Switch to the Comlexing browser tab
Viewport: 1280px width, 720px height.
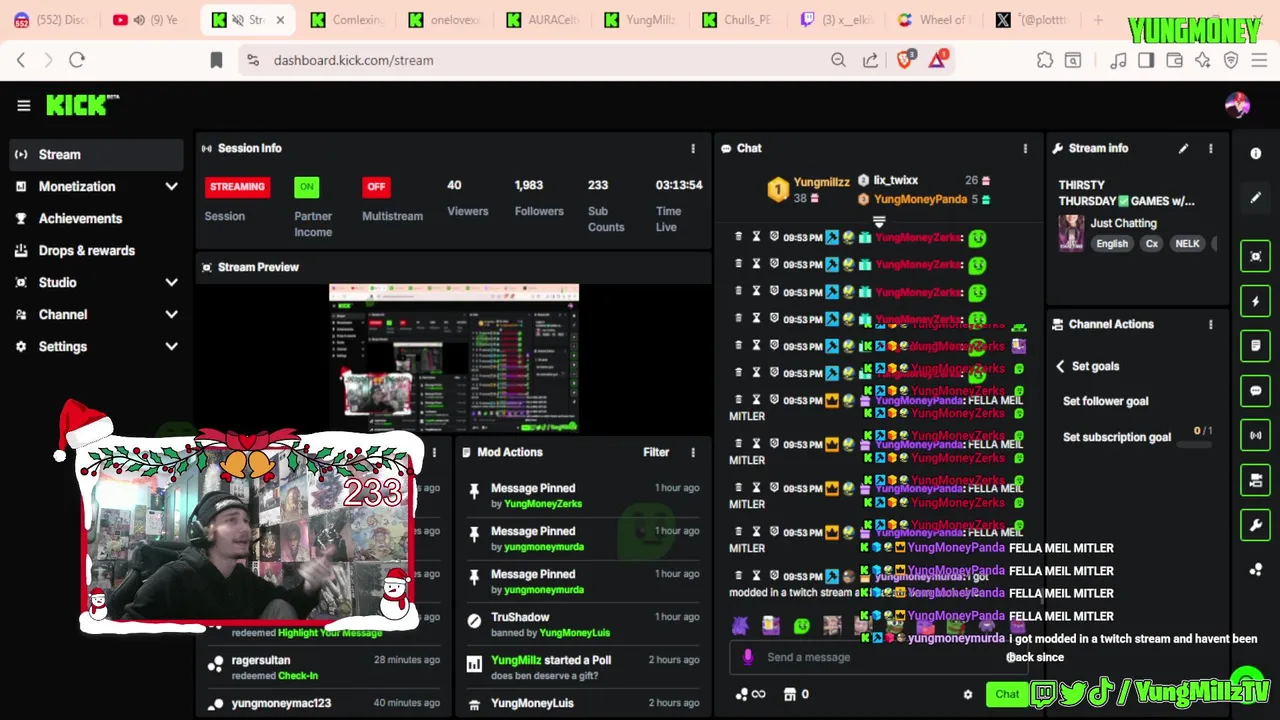coord(347,20)
